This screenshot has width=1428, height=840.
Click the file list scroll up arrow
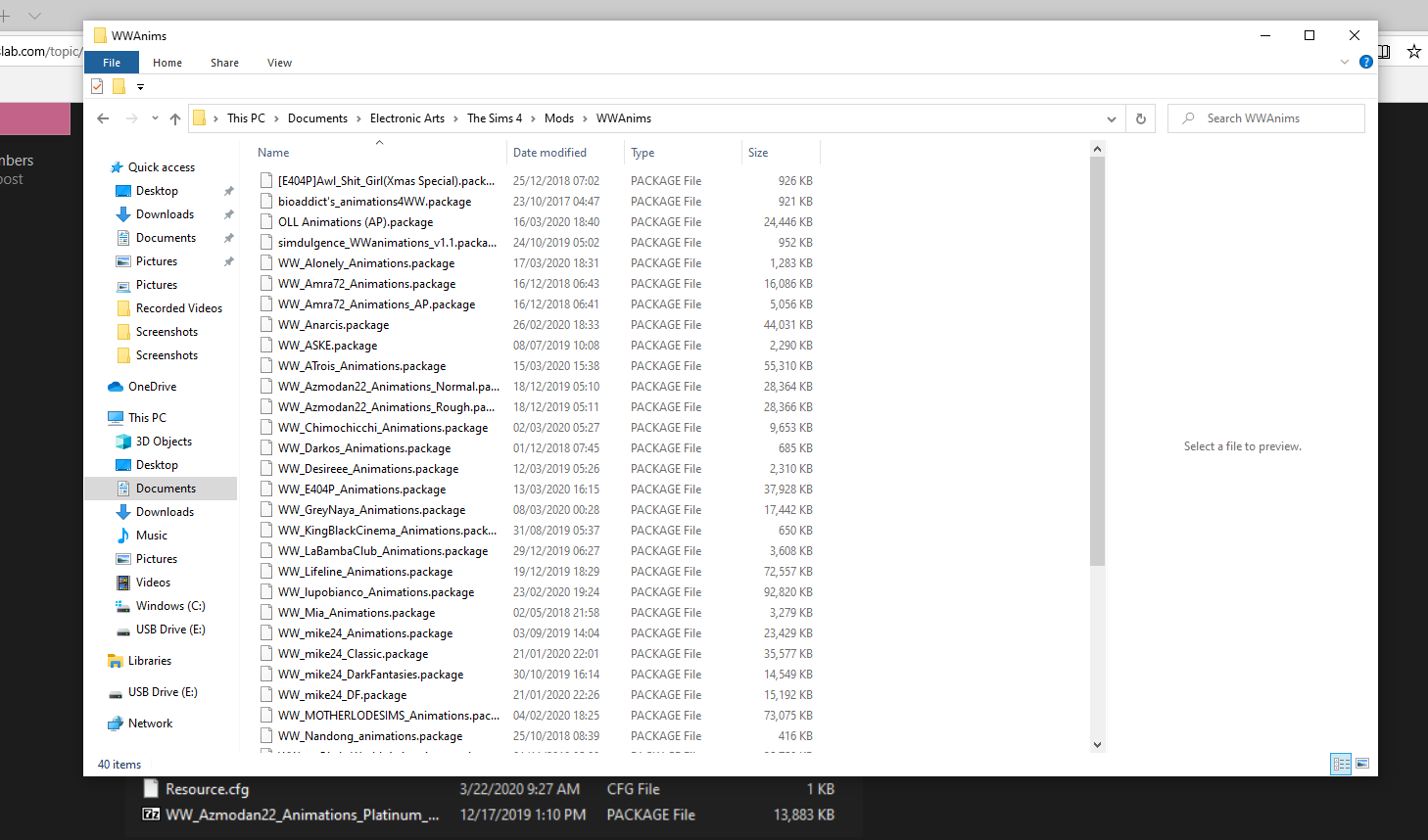pos(1097,149)
